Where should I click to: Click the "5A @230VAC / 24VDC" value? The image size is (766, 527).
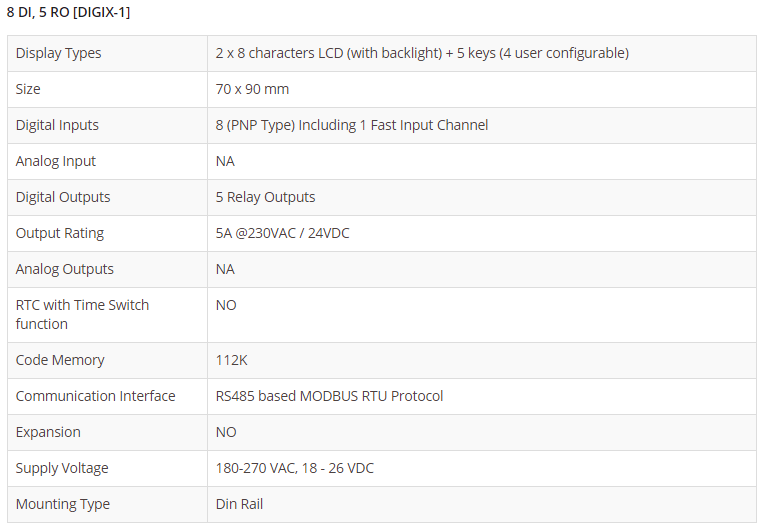283,233
